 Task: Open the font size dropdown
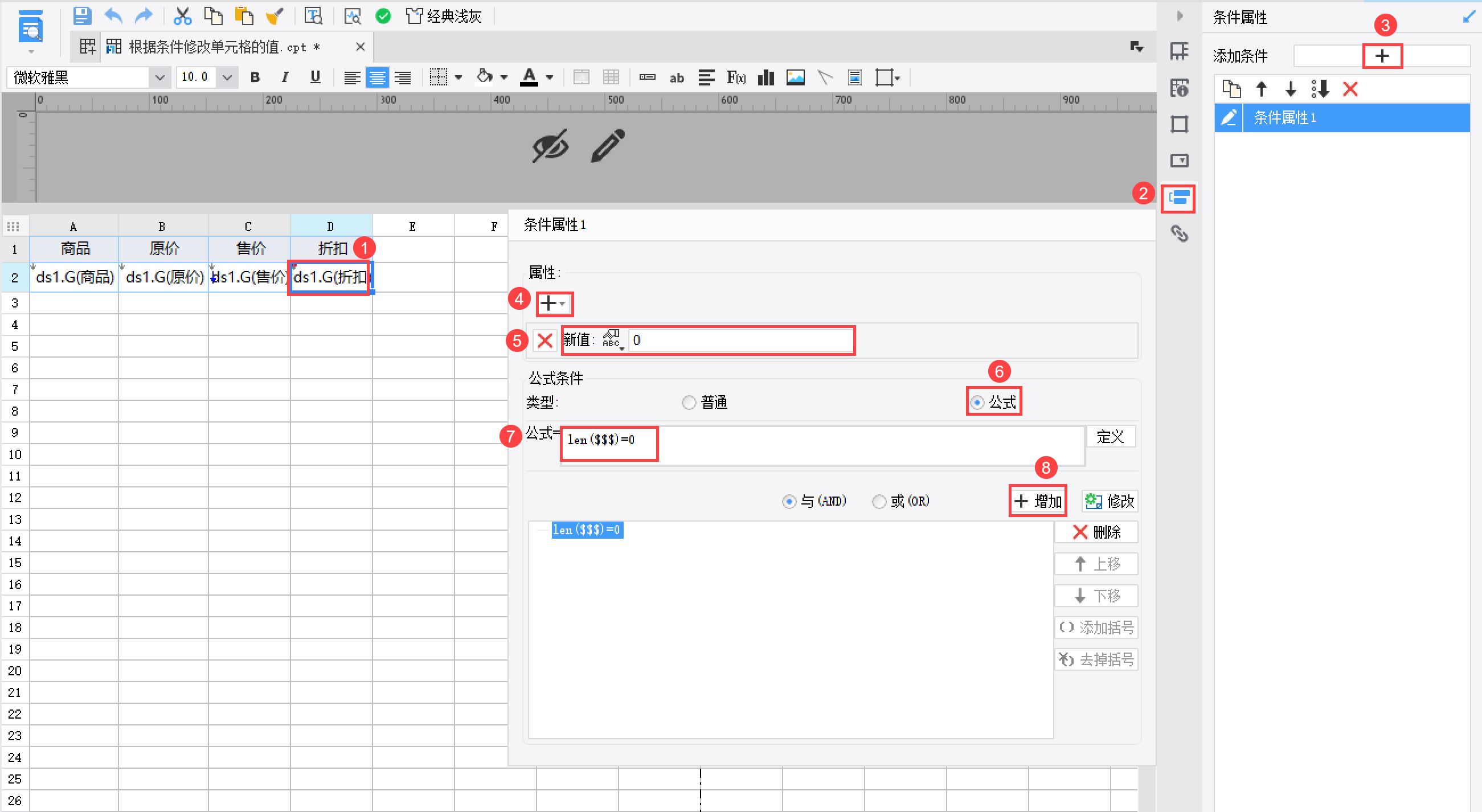pyautogui.click(x=227, y=77)
